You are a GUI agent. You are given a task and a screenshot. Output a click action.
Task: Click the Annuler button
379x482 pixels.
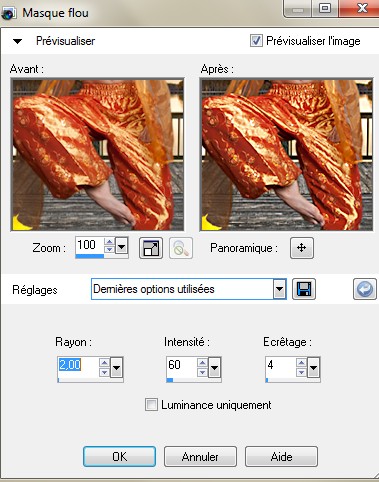(200, 456)
